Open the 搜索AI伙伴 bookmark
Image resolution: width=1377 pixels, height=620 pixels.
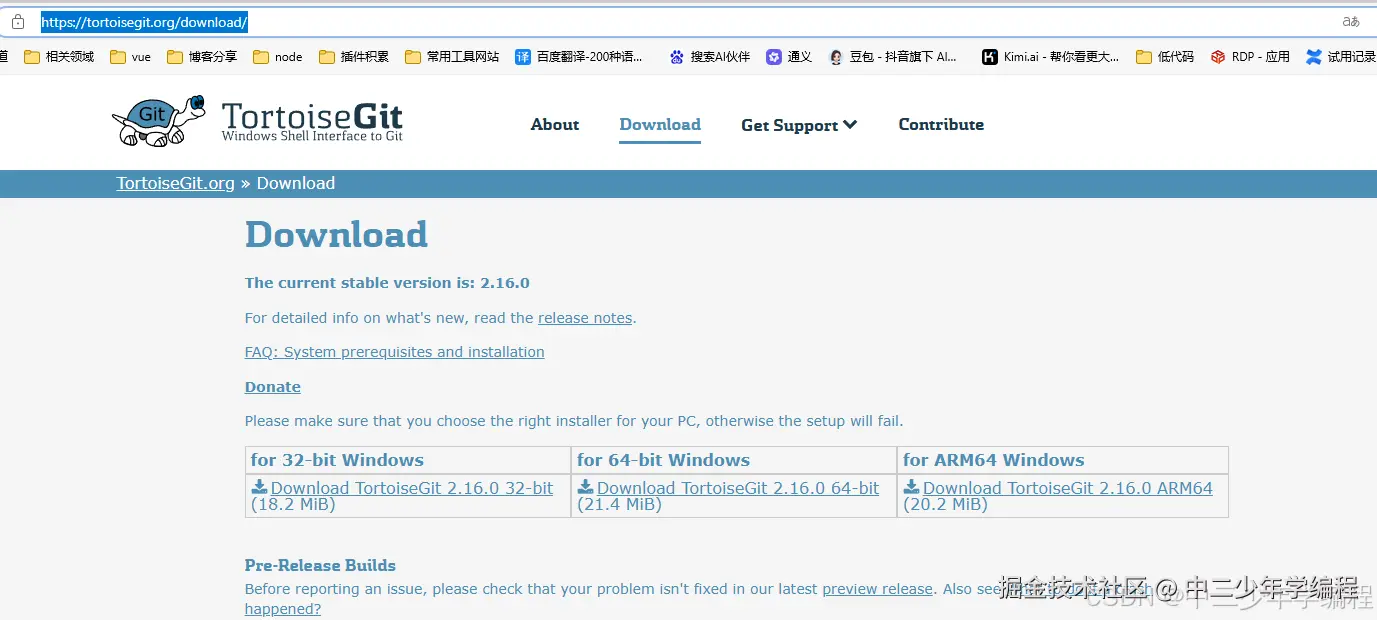pyautogui.click(x=710, y=57)
